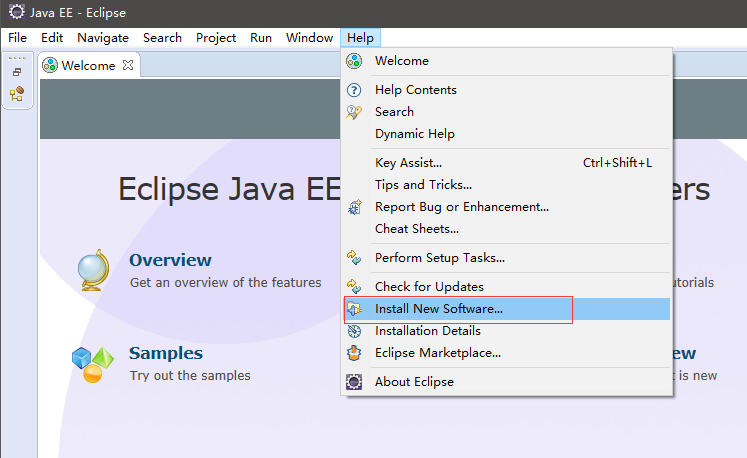The width and height of the screenshot is (747, 458).
Task: Click the restore icon in left sidebar
Action: pyautogui.click(x=17, y=72)
